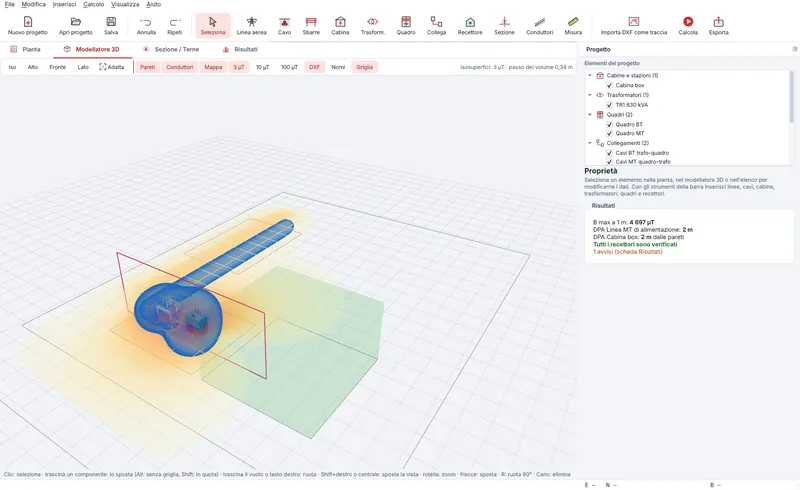The image size is (800, 490).
Task: Toggle the Conduttori display in 3D view
Action: click(180, 67)
